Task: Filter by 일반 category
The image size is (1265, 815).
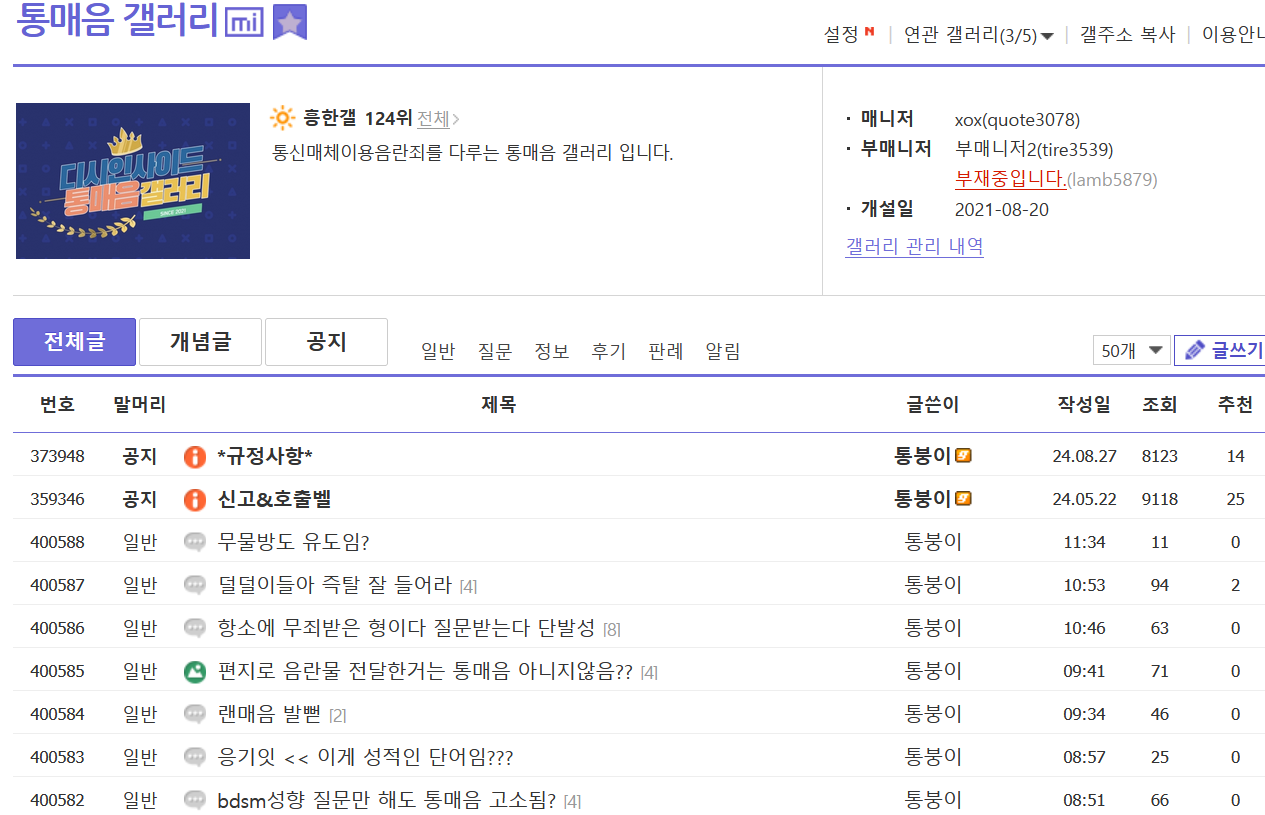Action: [438, 351]
